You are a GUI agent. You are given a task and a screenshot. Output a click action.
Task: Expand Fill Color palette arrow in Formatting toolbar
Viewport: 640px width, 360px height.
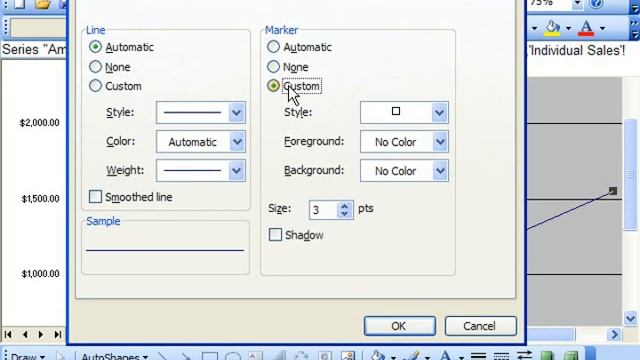click(568, 29)
